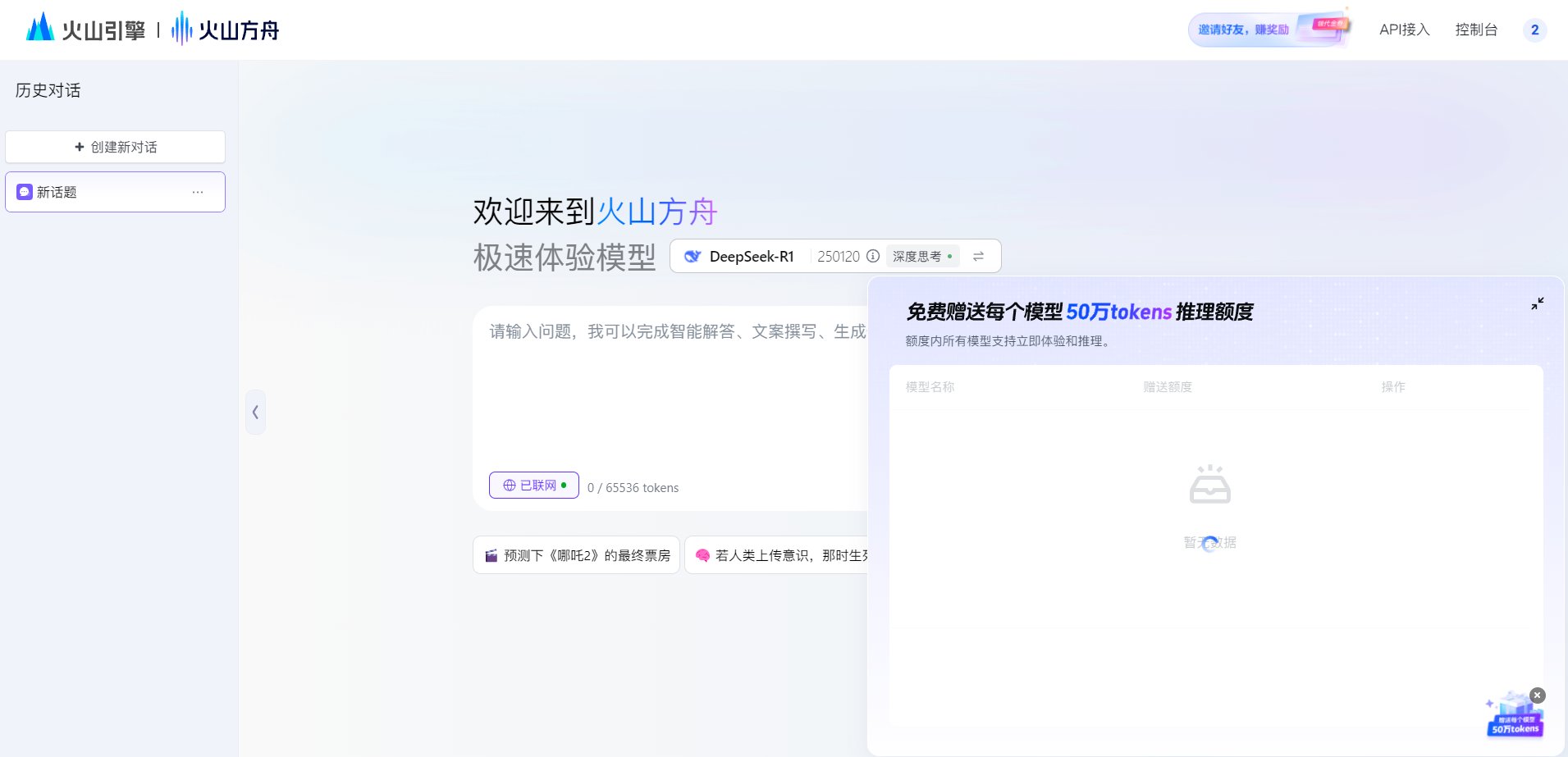The image size is (1568, 757).
Task: Choose the 若人类上传意识 prompt suggestion
Action: point(776,555)
